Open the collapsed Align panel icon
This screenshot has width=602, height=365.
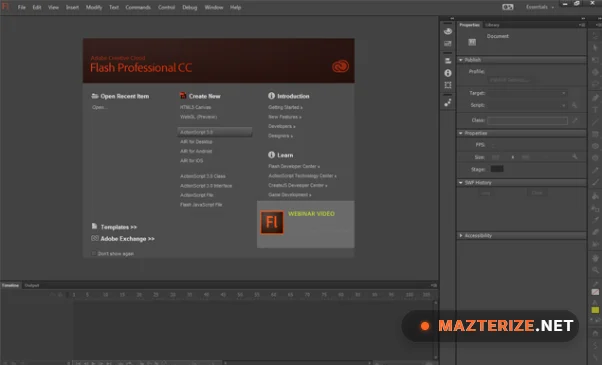[448, 61]
